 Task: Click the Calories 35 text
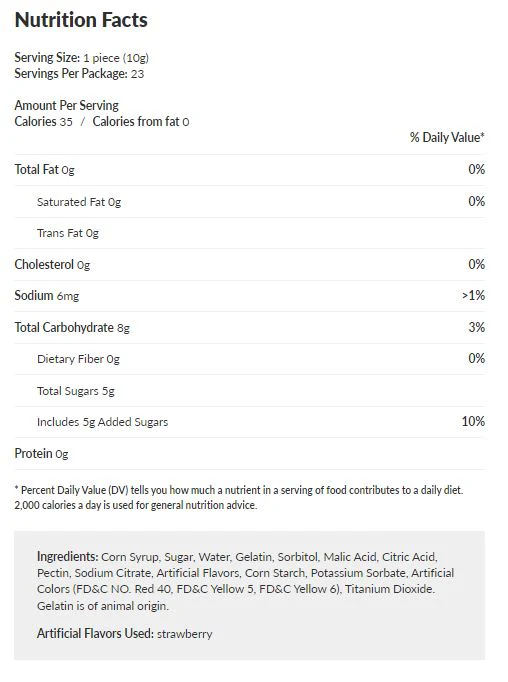[x=43, y=121]
